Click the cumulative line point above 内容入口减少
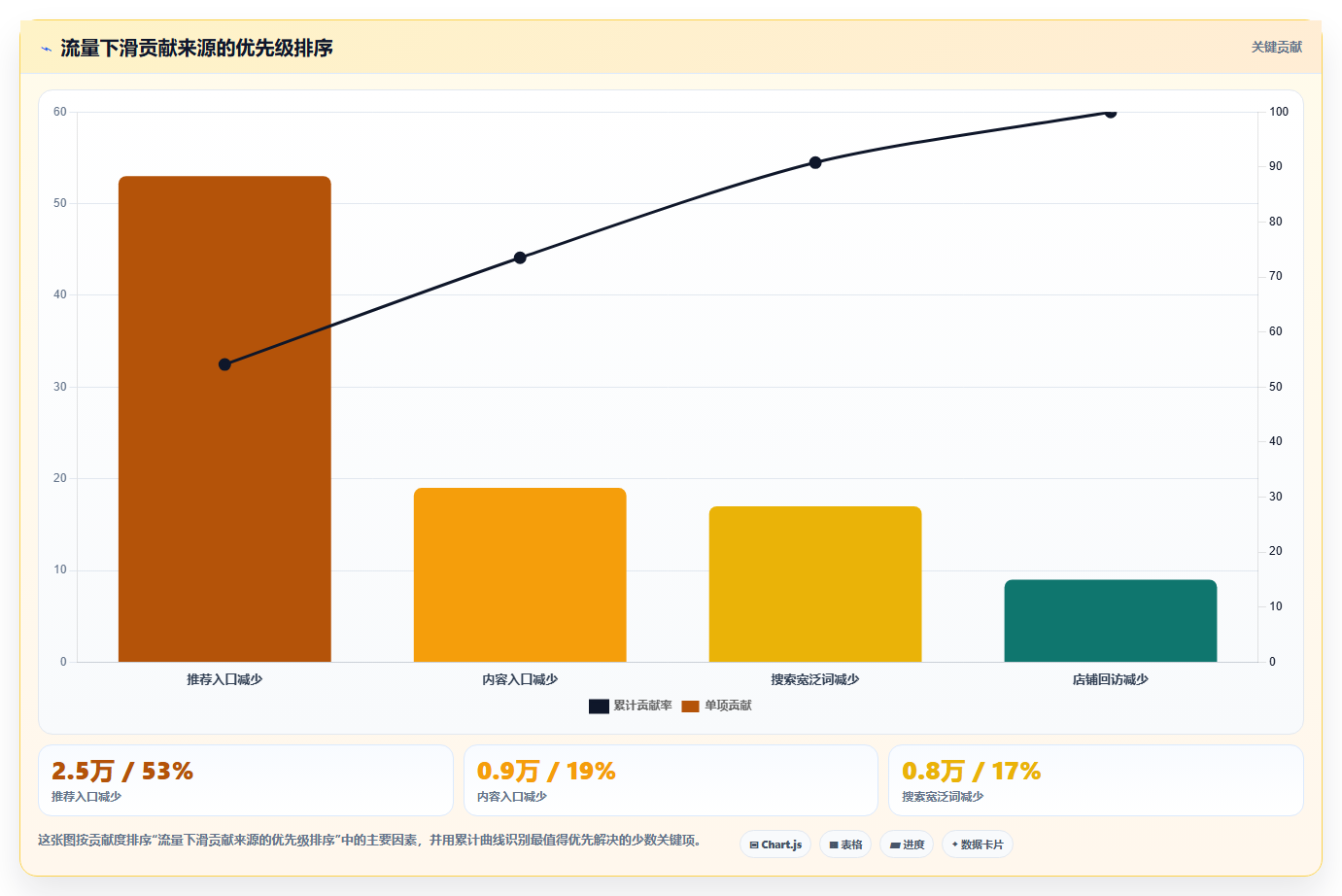 pos(520,258)
